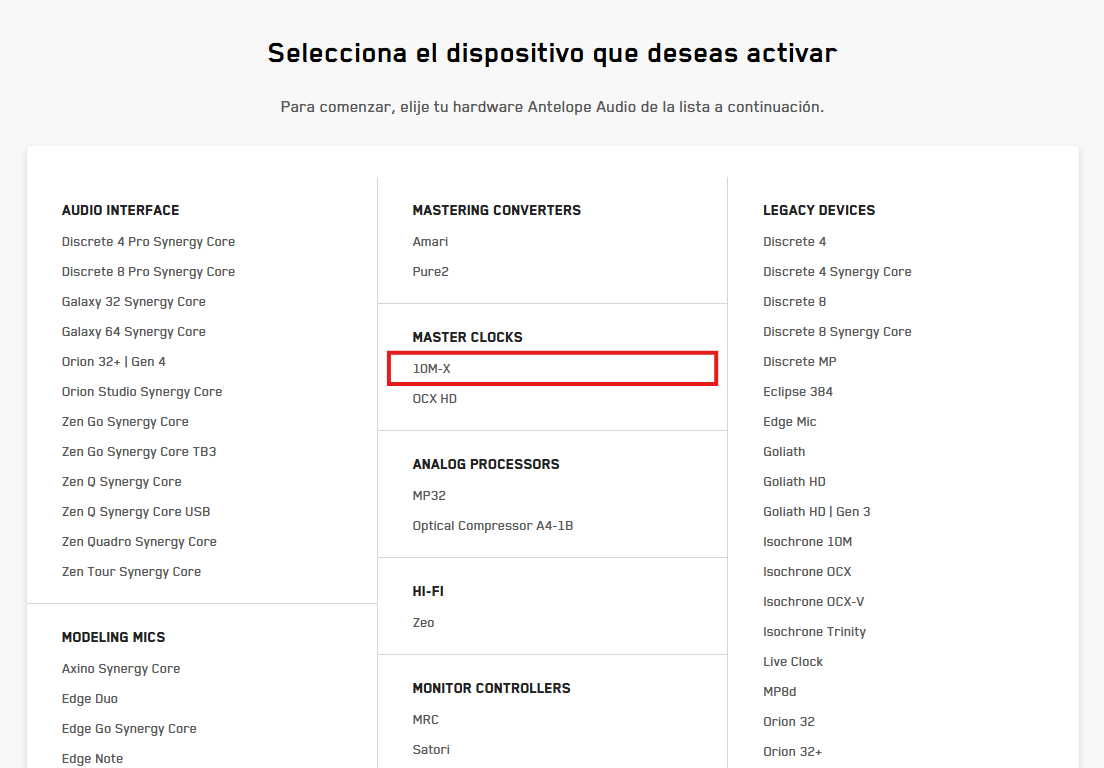Pick Isochrone OCX-V device
1104x768 pixels.
(x=813, y=602)
